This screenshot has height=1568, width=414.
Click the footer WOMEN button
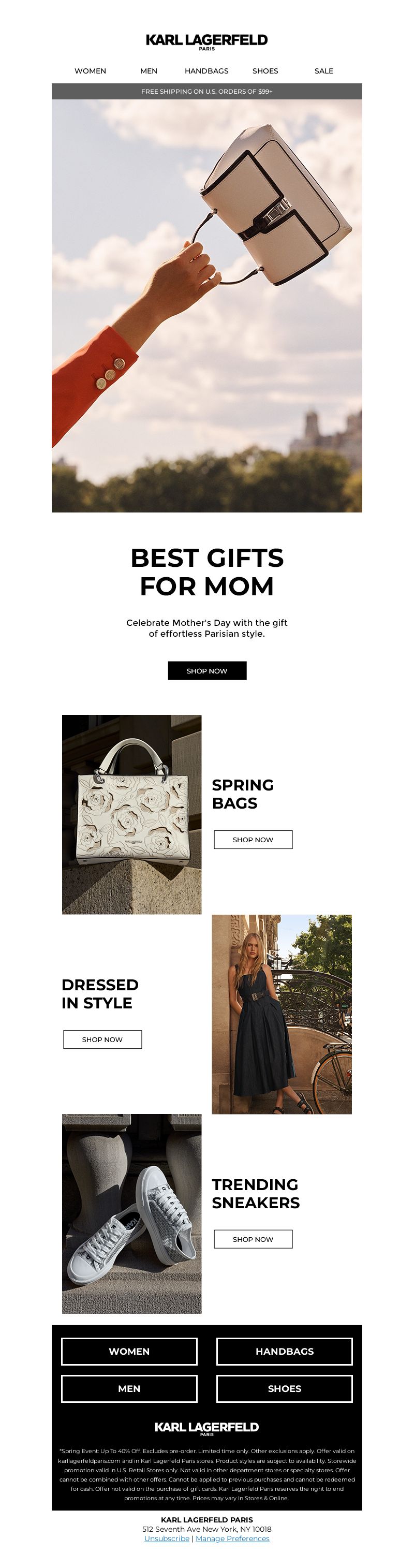tap(129, 1351)
